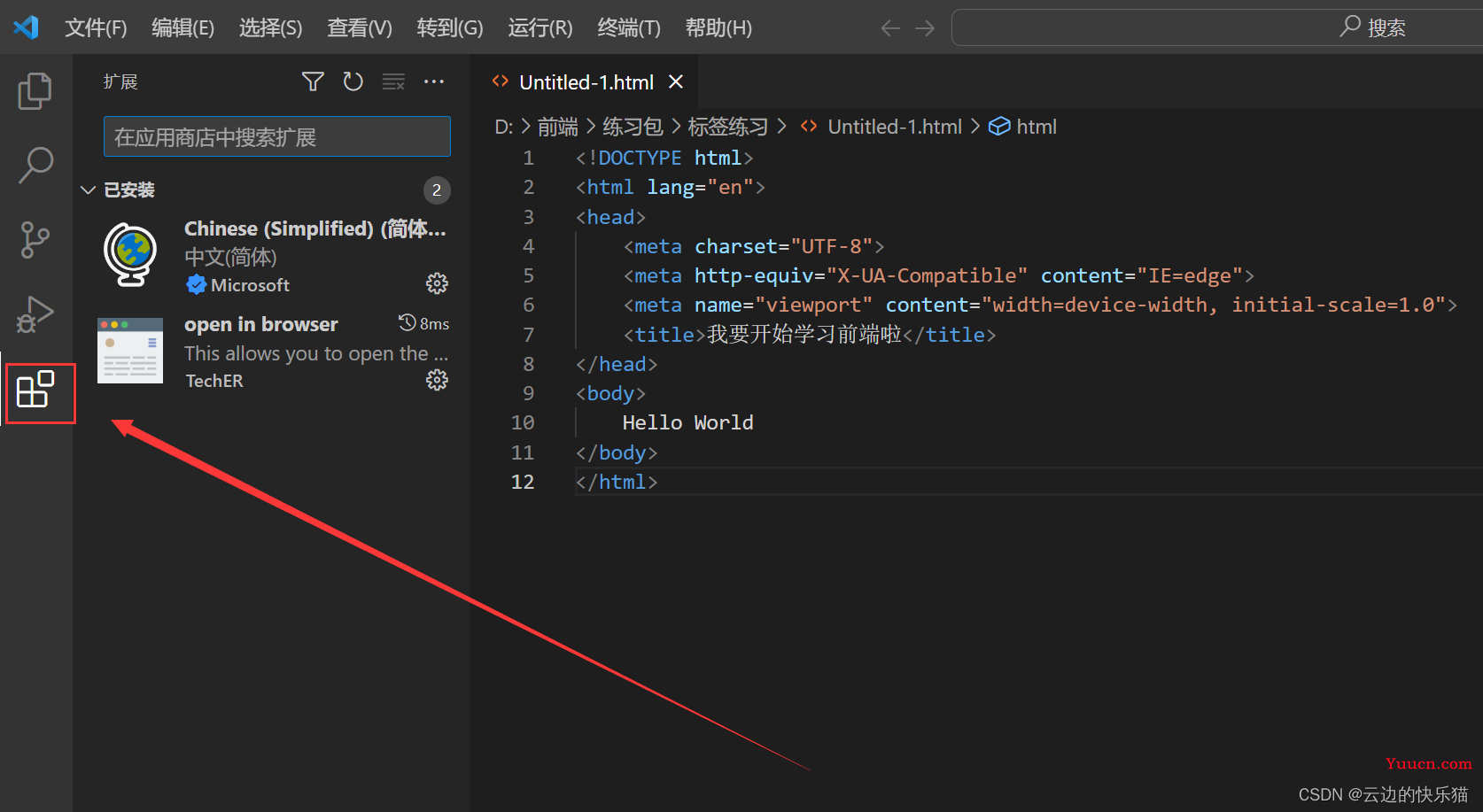The width and height of the screenshot is (1483, 812).
Task: Click the DOCTYPE declaration on line 1
Action: 664,158
